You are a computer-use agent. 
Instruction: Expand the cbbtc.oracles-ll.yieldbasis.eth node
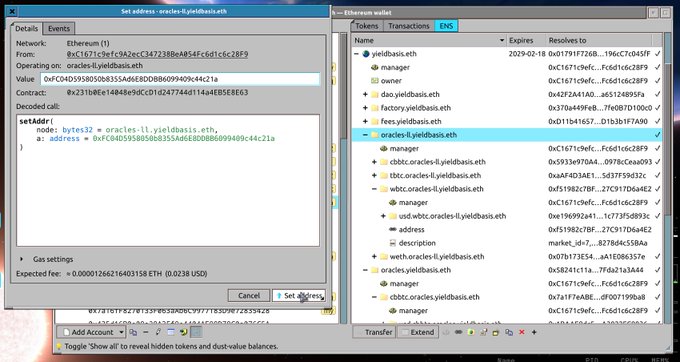(x=374, y=162)
